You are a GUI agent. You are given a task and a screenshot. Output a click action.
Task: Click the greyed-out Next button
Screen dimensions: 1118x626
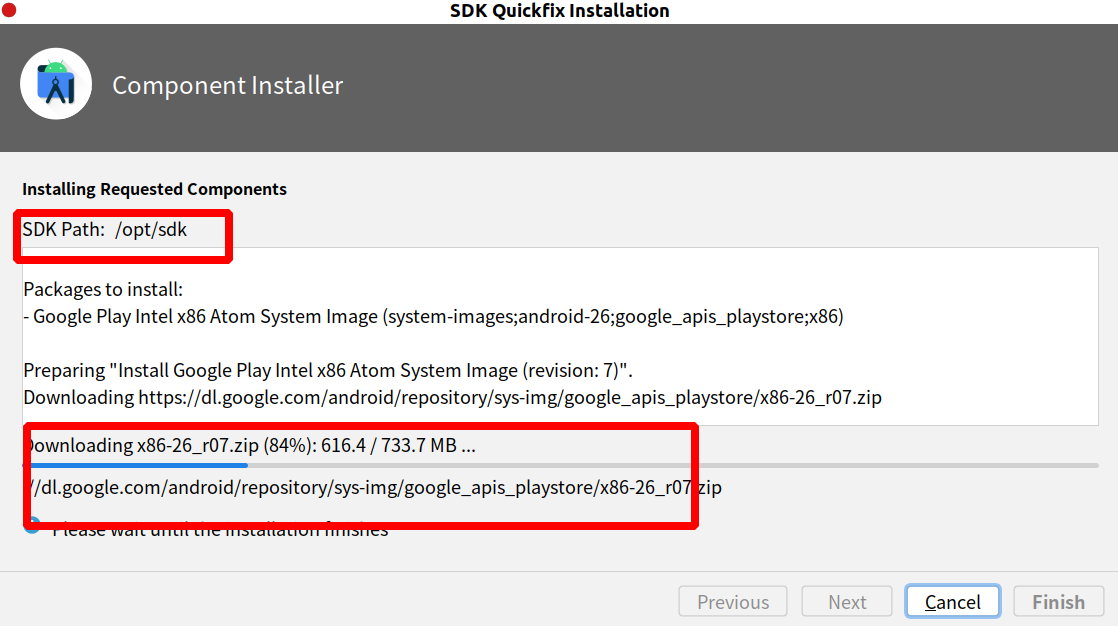847,602
